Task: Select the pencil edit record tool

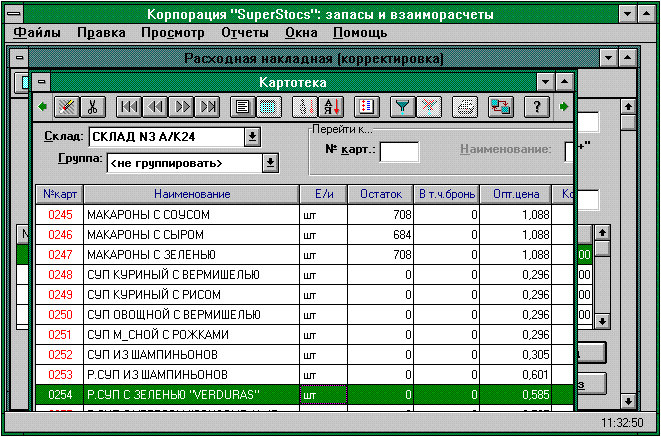Action: pyautogui.click(x=67, y=107)
